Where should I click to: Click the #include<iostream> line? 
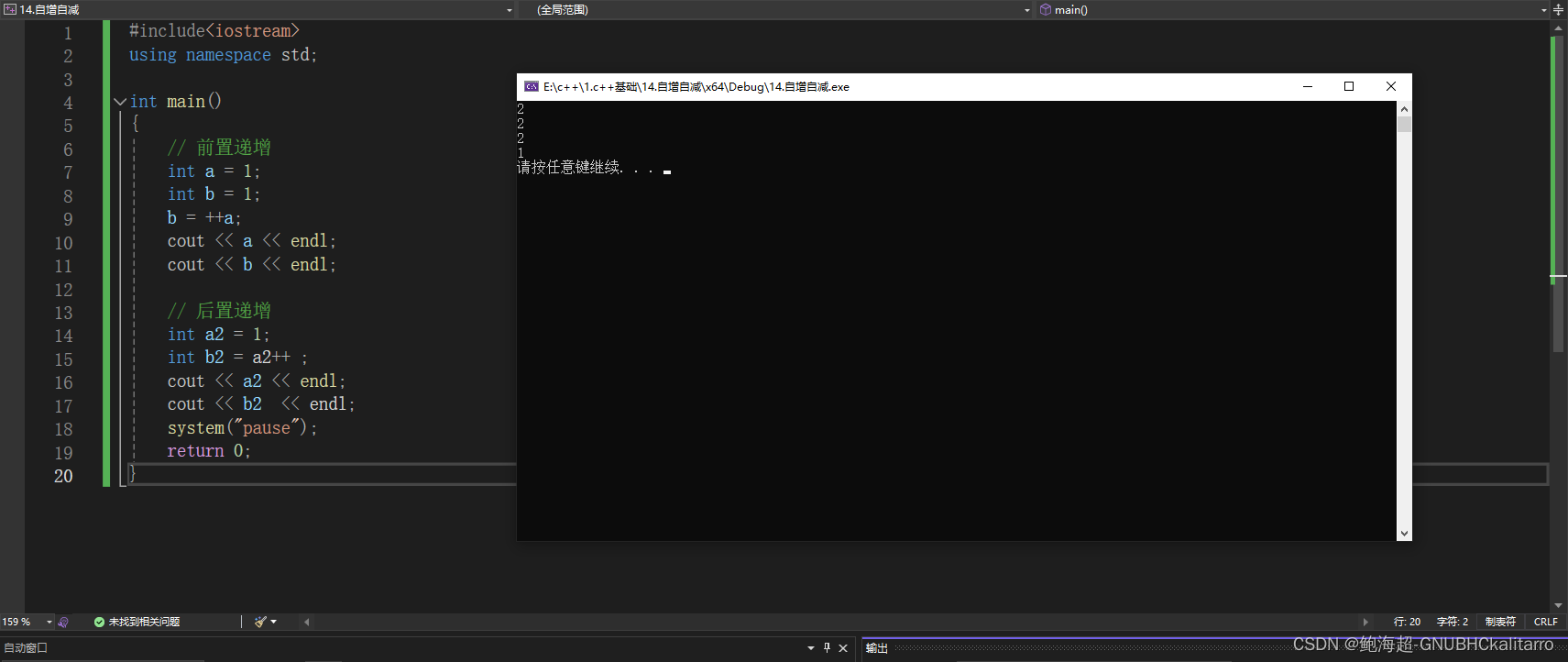(214, 31)
